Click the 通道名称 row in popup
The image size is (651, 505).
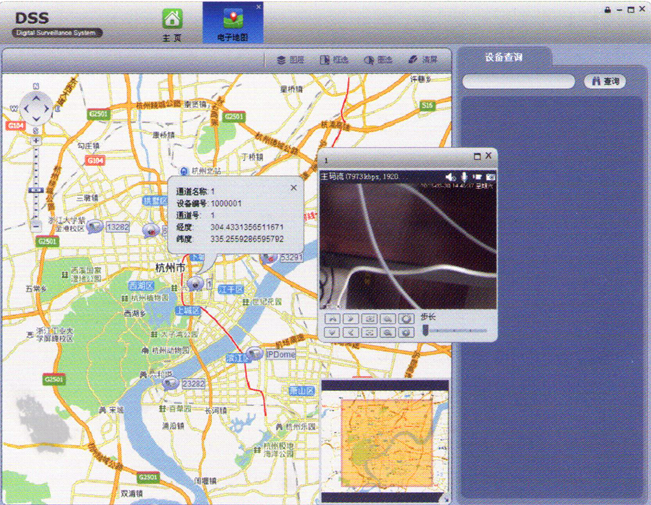point(196,191)
